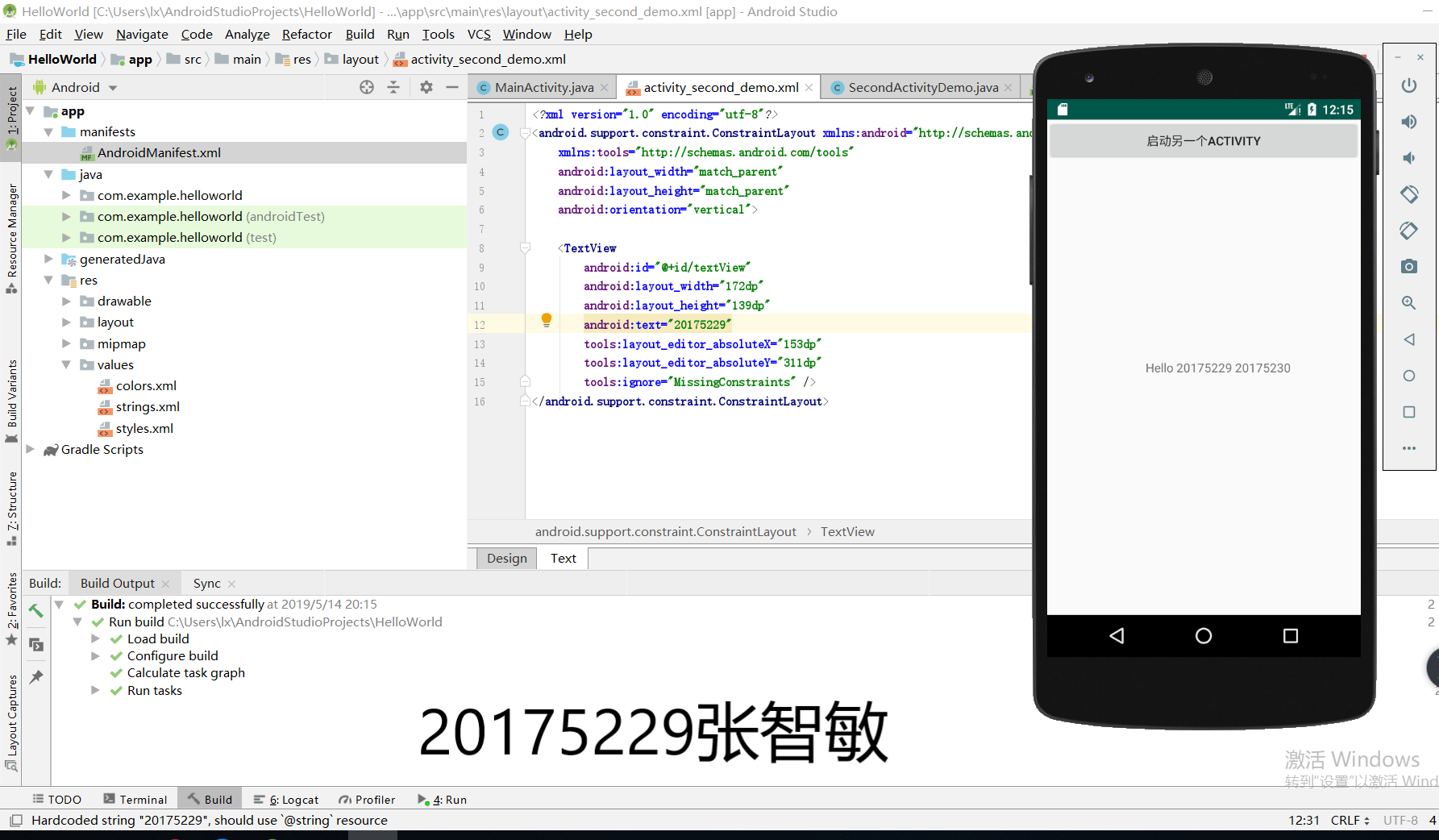Image resolution: width=1439 pixels, height=840 pixels.
Task: Open Project panel settings gear
Action: coord(426,87)
